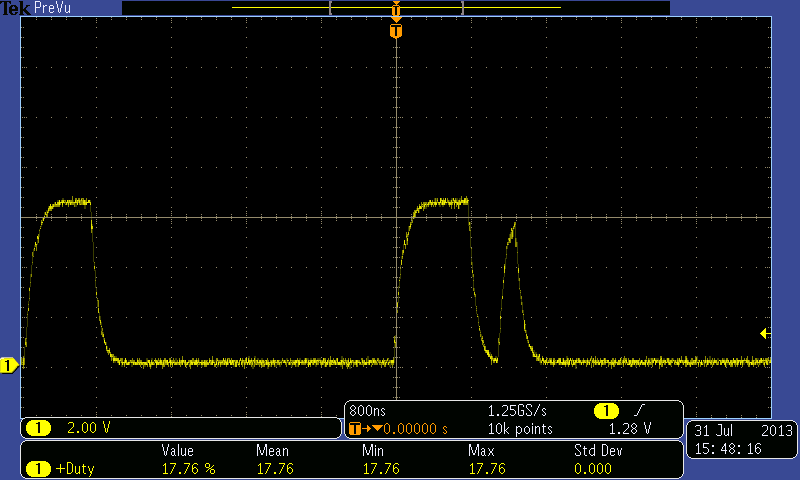Click the 17.76 % duty Value reading
Viewport: 800px width, 480px height.
coord(188,469)
